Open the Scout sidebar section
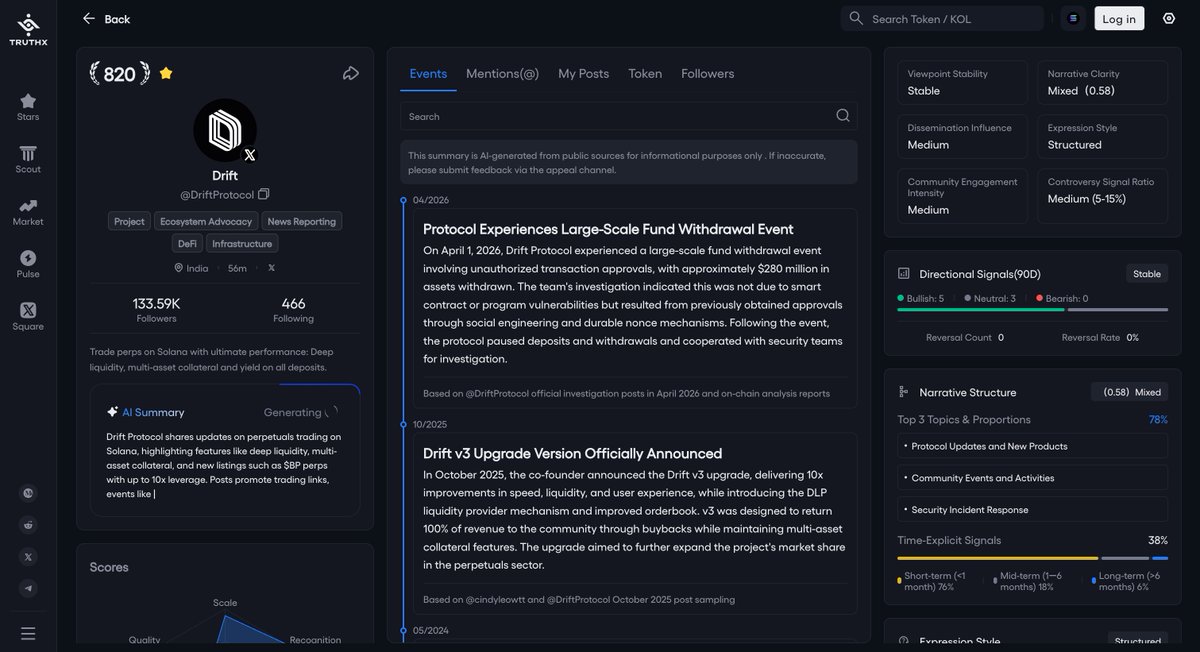 (x=28, y=160)
